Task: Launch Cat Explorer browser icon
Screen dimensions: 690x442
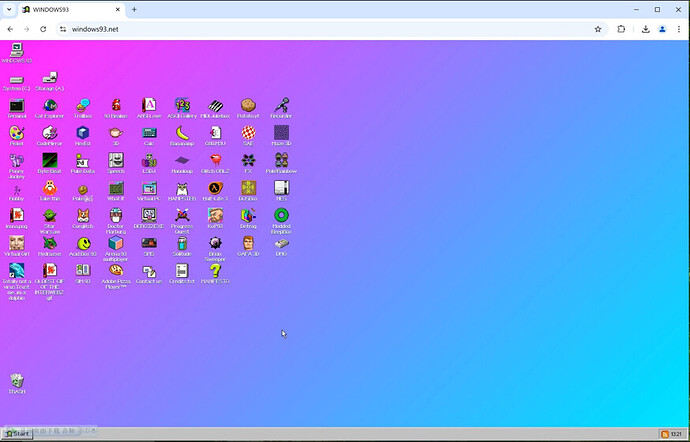Action: tap(50, 106)
